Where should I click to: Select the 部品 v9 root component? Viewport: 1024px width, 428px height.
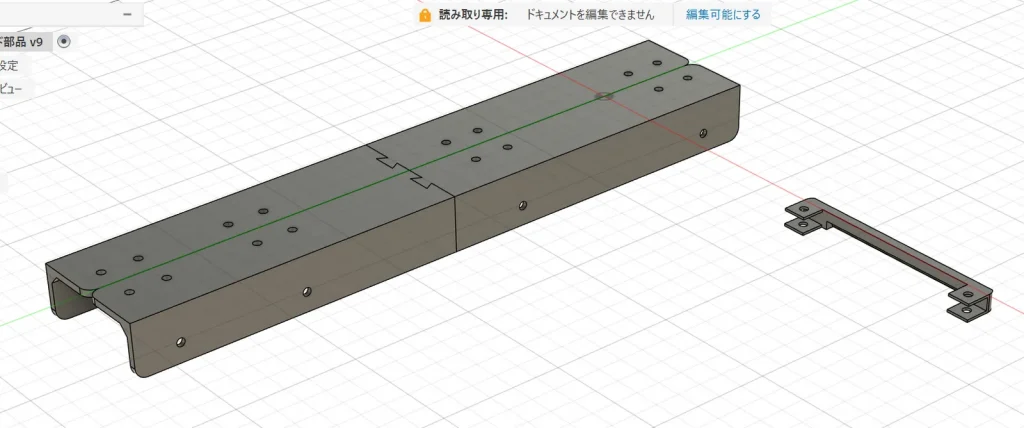click(x=22, y=42)
